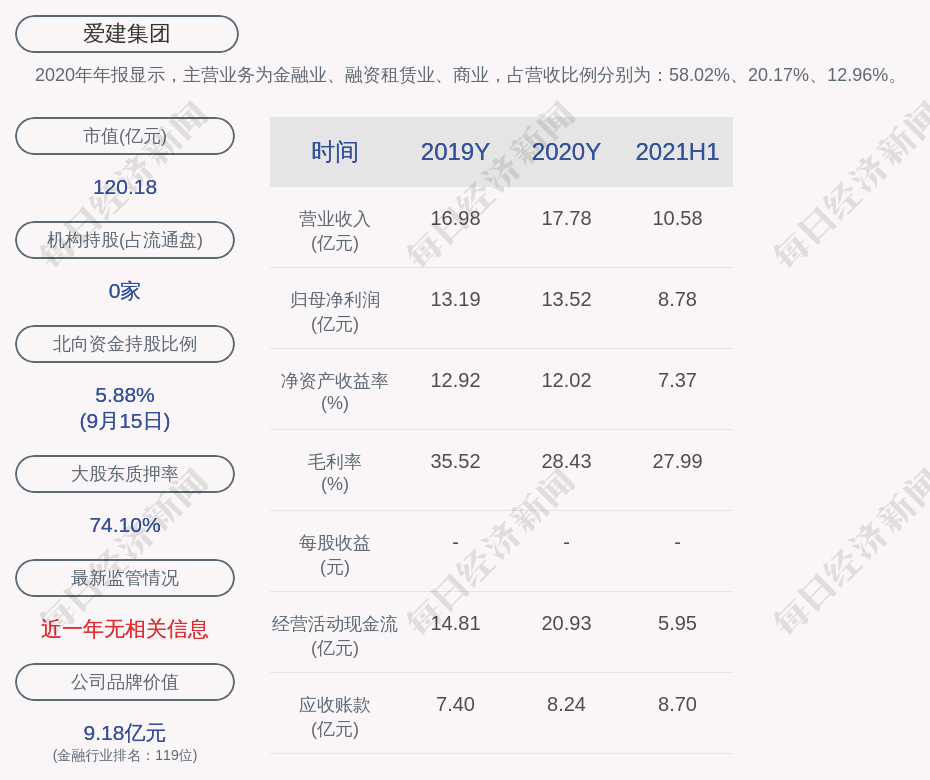Select the 市值(亿元) label pill
The width and height of the screenshot is (930, 780).
125,136
